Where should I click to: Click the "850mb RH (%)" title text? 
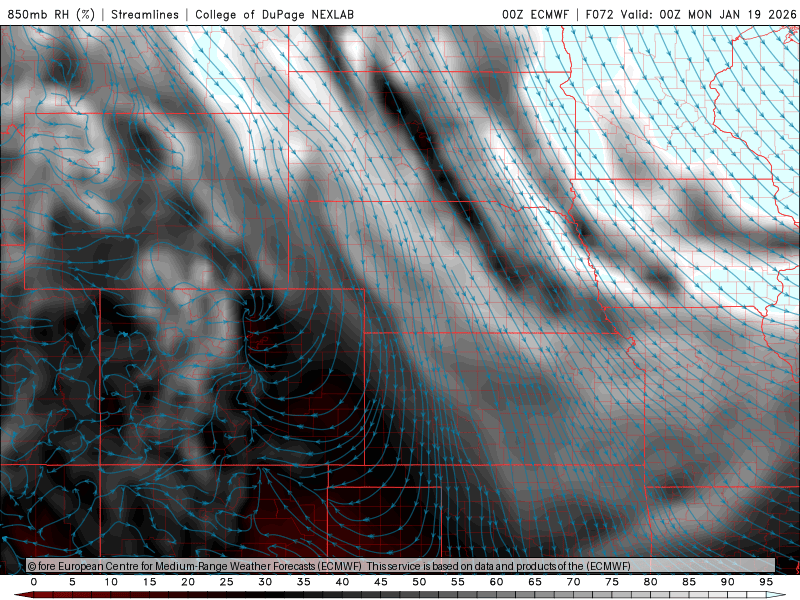tap(51, 14)
